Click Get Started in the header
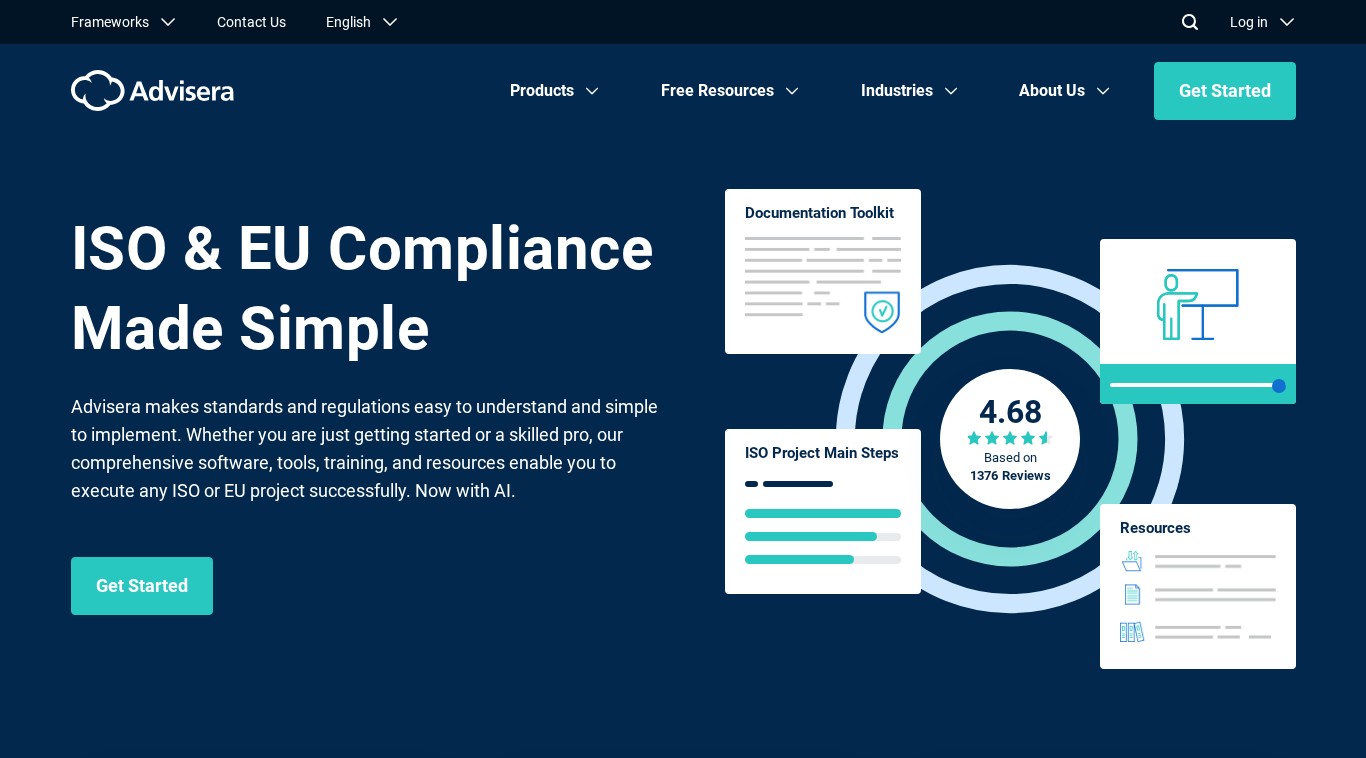Image resolution: width=1366 pixels, height=758 pixels. [x=1225, y=91]
